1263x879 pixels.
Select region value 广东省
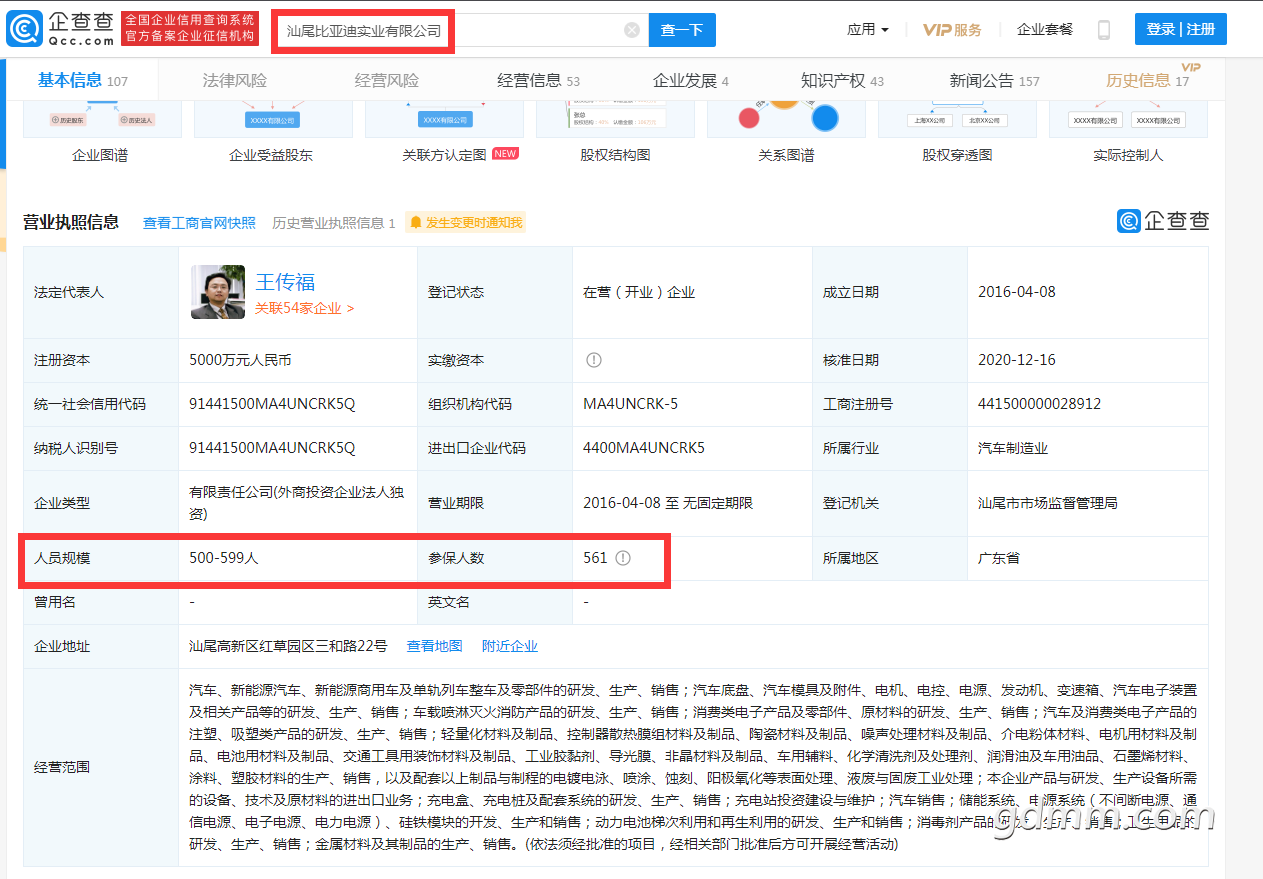(x=999, y=558)
